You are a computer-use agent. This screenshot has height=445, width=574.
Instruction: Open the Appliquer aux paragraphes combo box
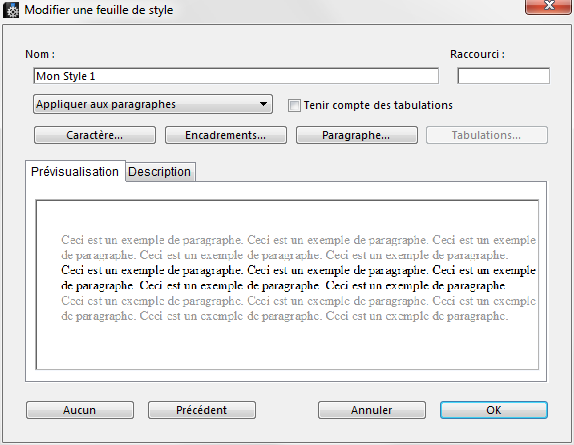153,104
